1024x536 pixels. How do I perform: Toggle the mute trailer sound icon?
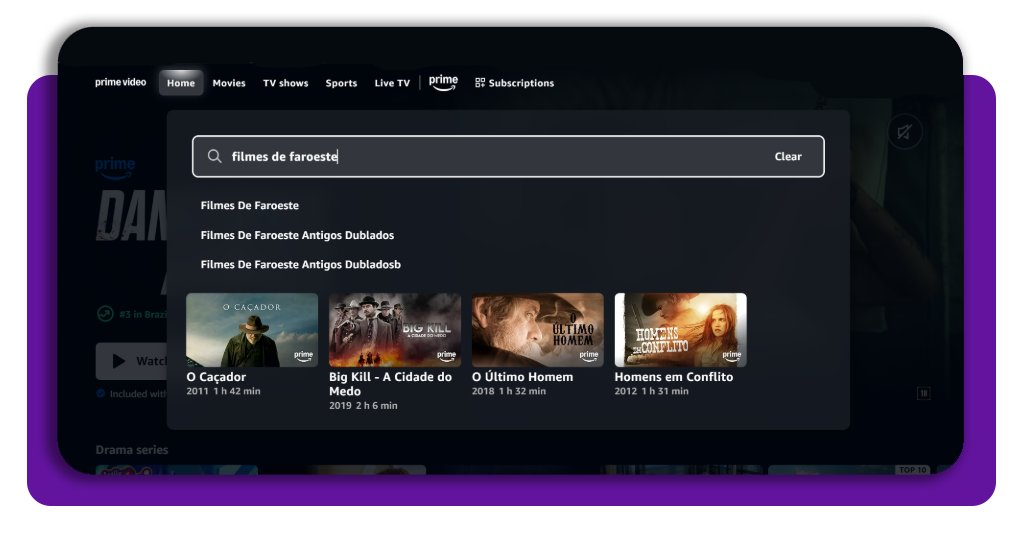(x=904, y=133)
